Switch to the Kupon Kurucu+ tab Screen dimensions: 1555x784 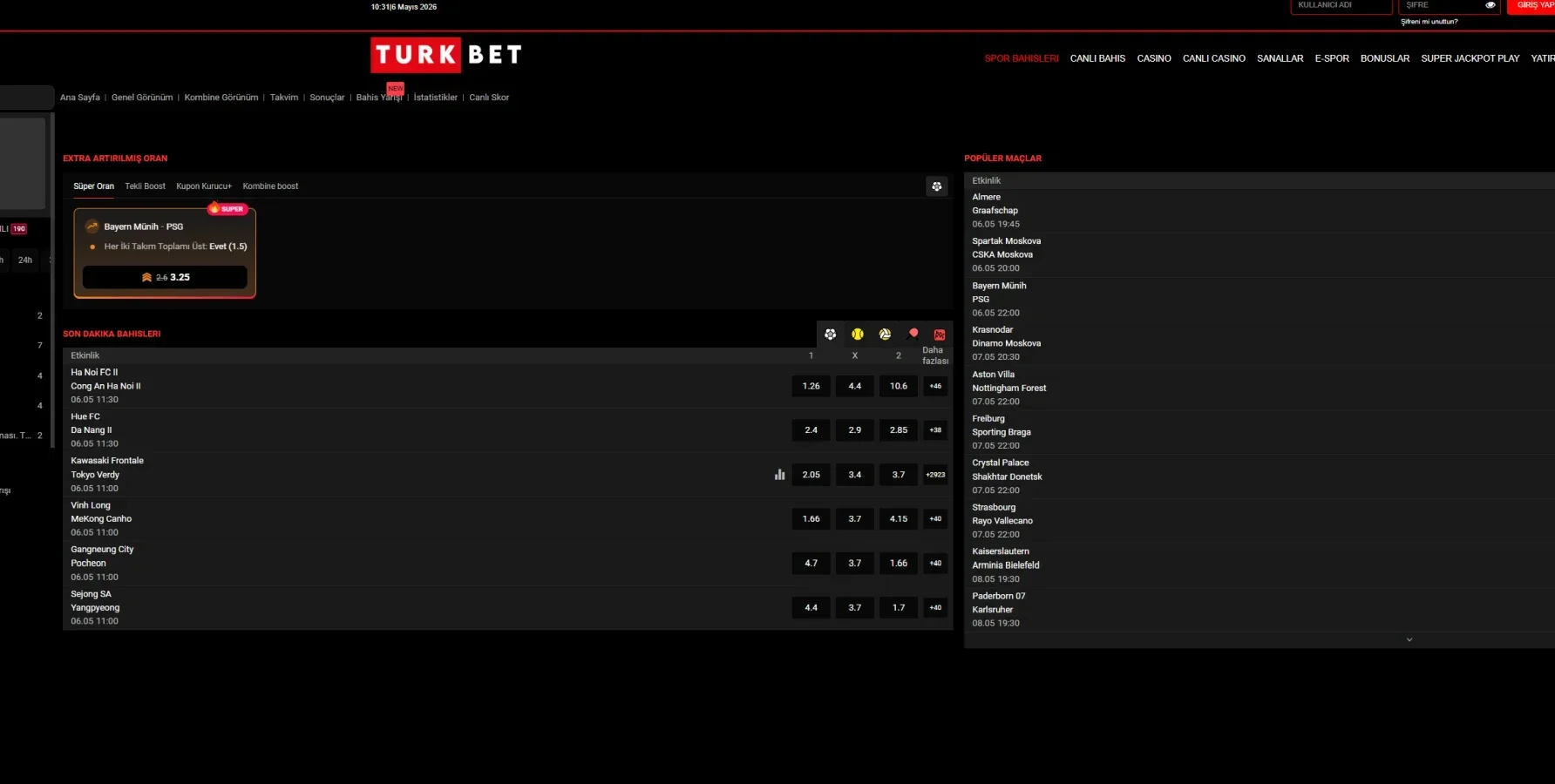click(204, 186)
